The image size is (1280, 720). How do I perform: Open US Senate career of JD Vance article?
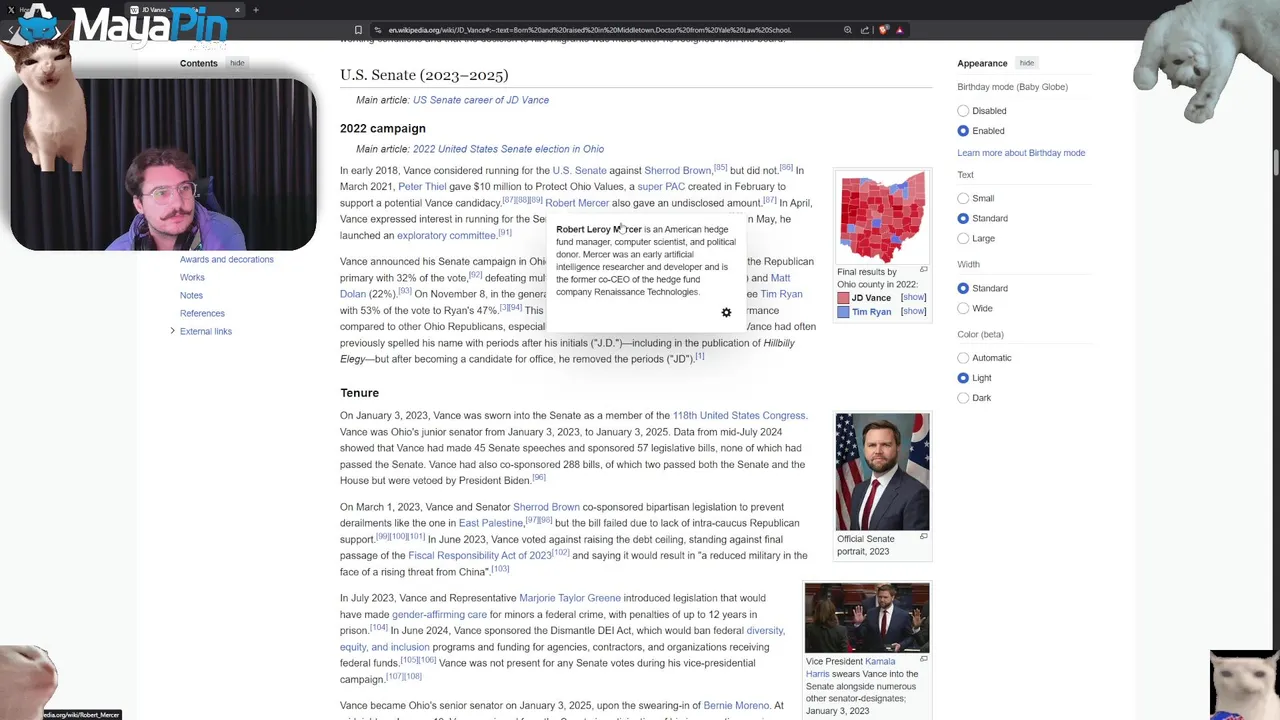(x=481, y=100)
